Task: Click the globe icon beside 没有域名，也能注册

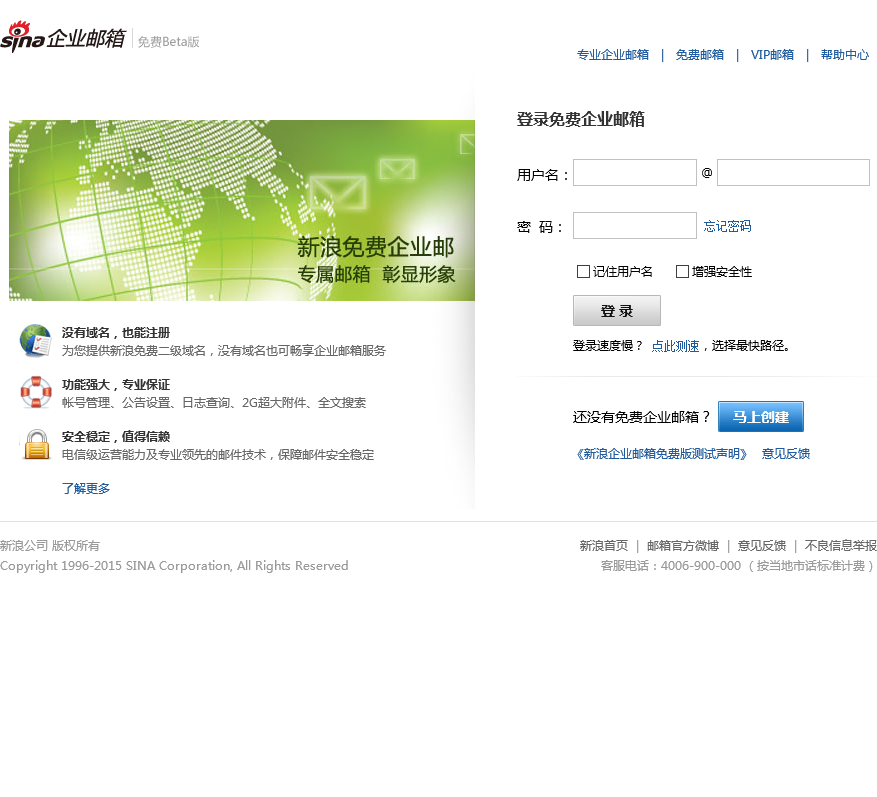Action: 35,341
